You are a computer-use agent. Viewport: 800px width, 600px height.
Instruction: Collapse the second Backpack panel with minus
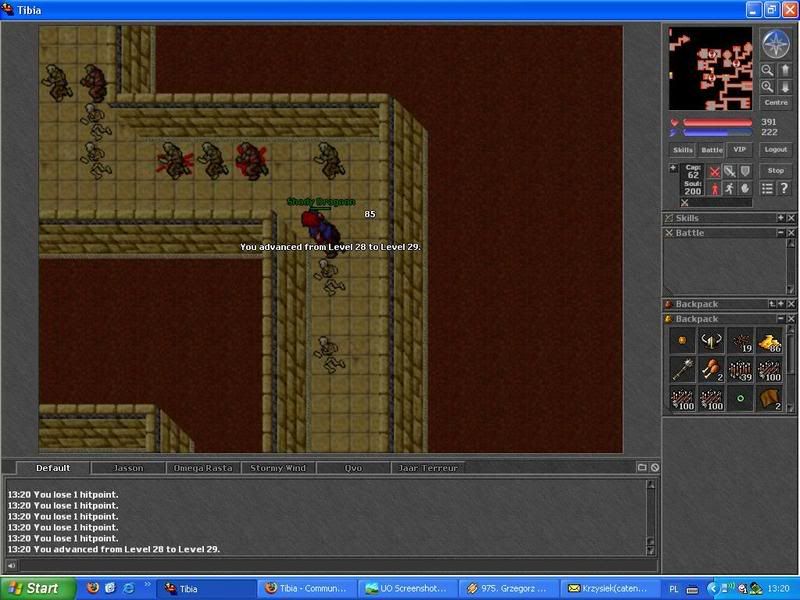pyautogui.click(x=781, y=318)
